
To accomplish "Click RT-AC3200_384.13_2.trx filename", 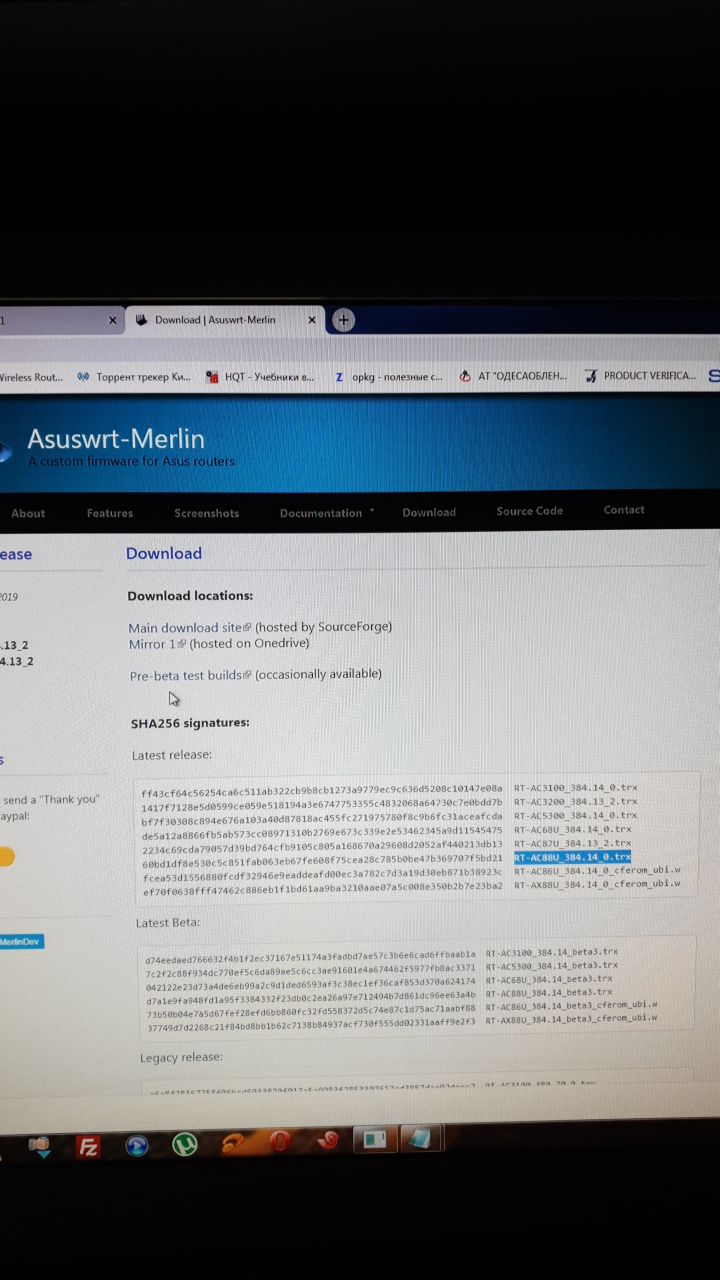I will pos(575,802).
